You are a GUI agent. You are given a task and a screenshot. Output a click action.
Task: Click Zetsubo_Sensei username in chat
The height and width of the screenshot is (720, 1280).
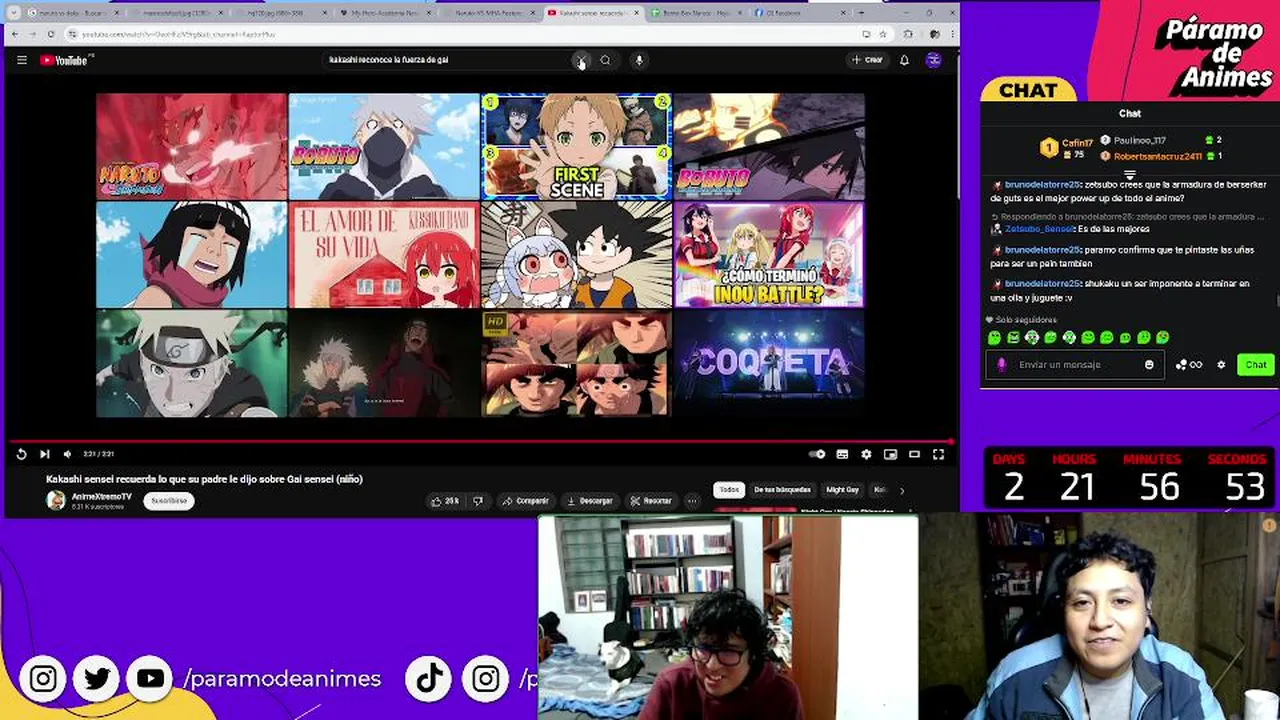point(1040,229)
